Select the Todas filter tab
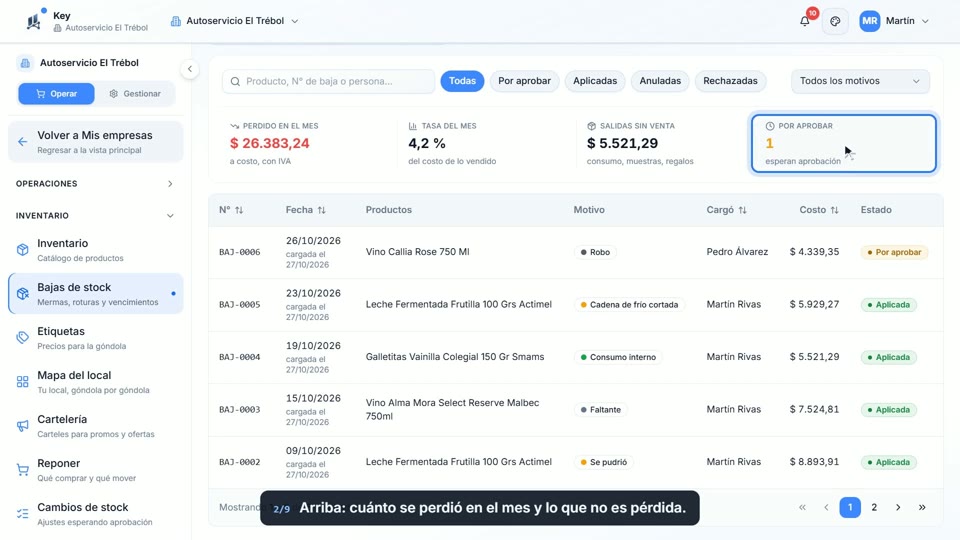 [x=462, y=81]
